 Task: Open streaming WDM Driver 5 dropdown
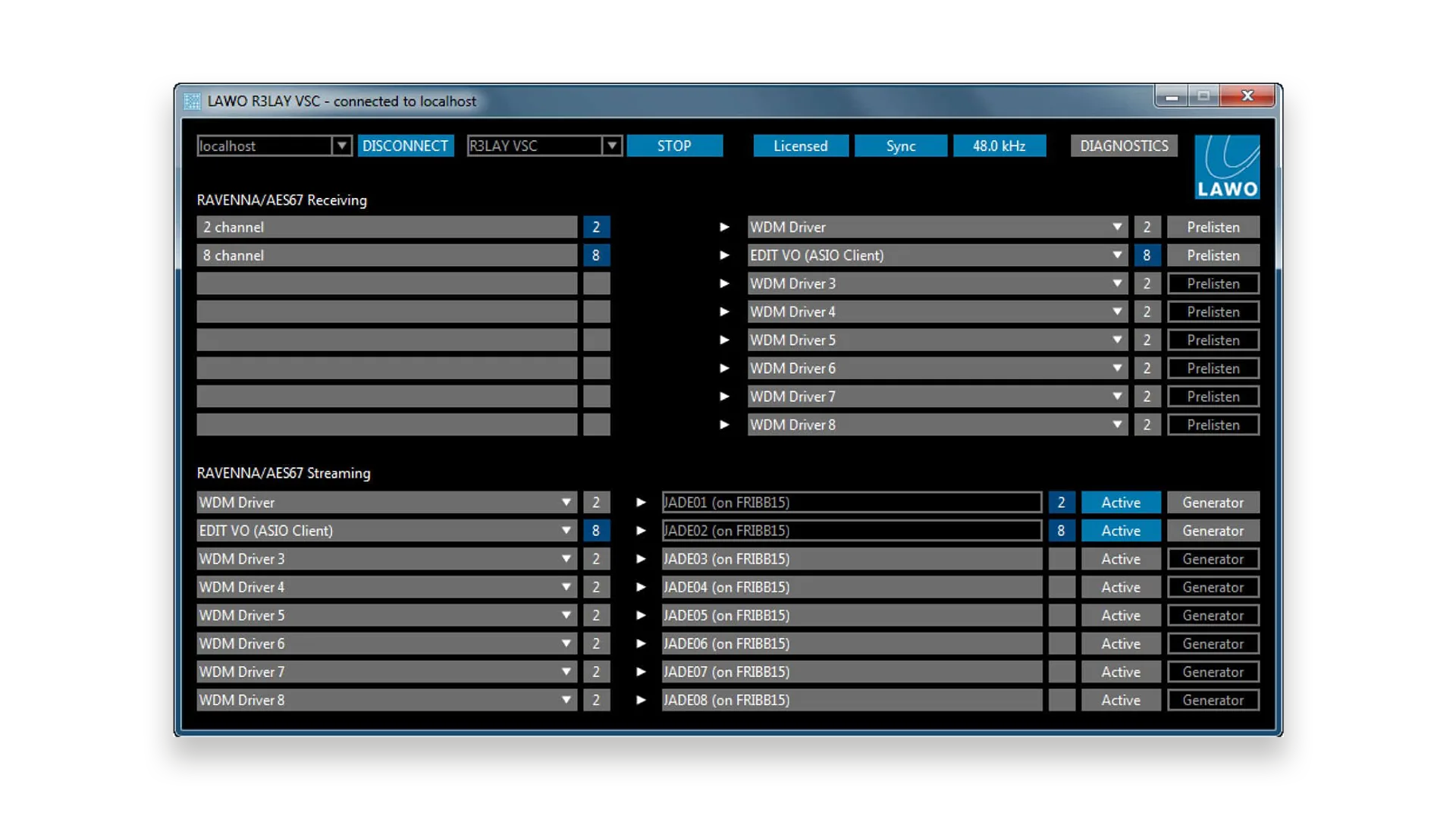[x=566, y=615]
